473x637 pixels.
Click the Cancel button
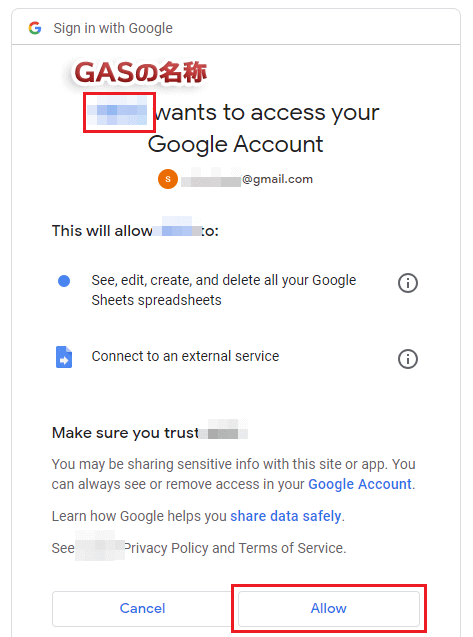142,608
